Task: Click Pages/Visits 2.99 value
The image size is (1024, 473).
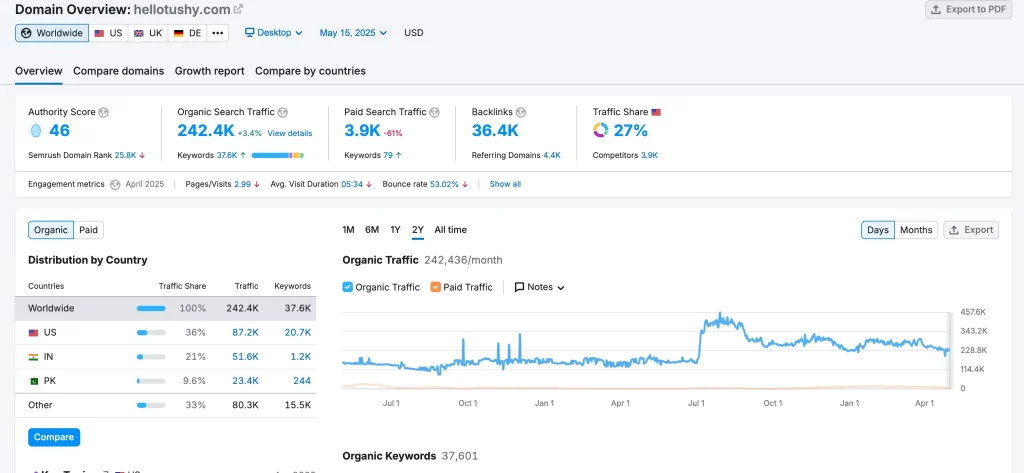Action: [242, 184]
